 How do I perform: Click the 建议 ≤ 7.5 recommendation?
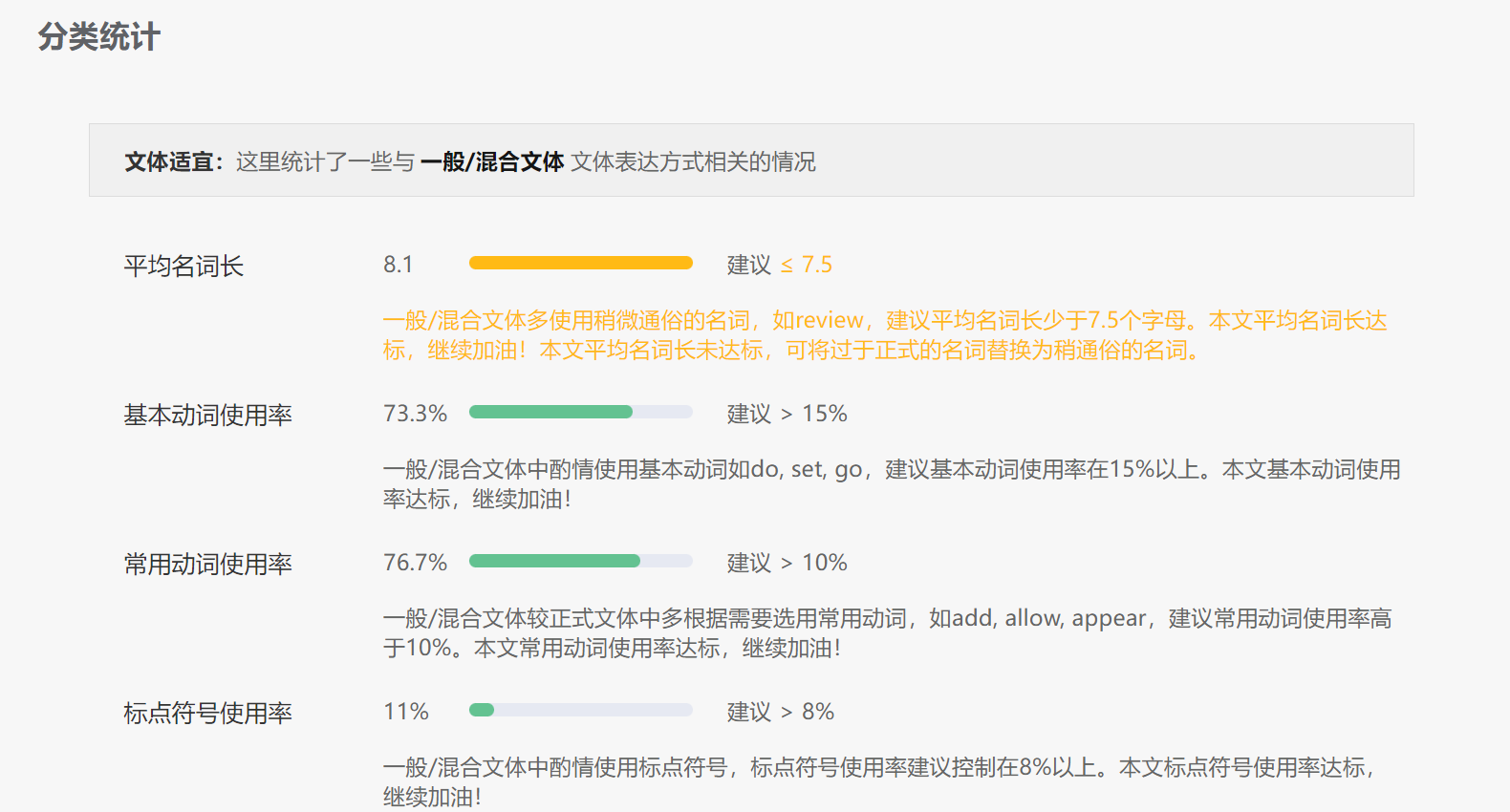[x=779, y=265]
